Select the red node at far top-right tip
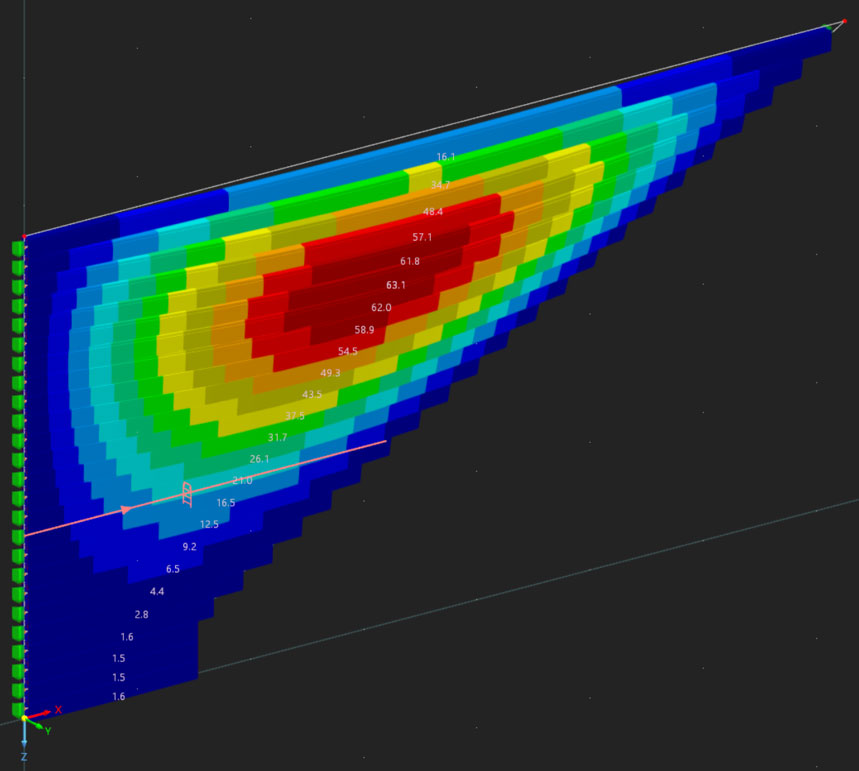The image size is (859, 771). point(844,21)
